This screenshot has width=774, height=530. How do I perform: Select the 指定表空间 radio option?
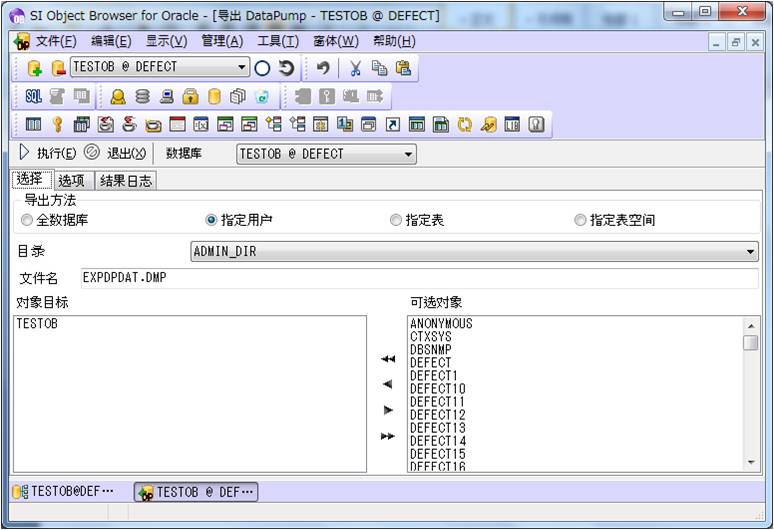pyautogui.click(x=615, y=220)
